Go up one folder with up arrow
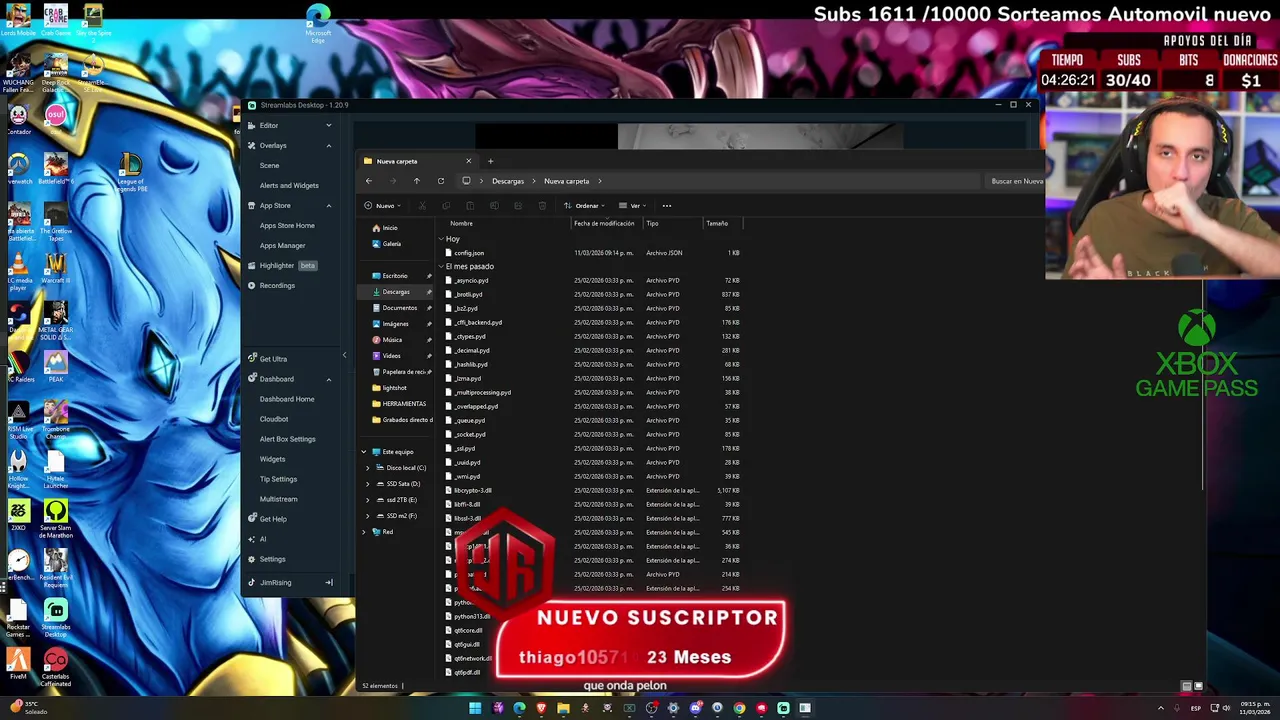The image size is (1280, 720). pos(417,181)
